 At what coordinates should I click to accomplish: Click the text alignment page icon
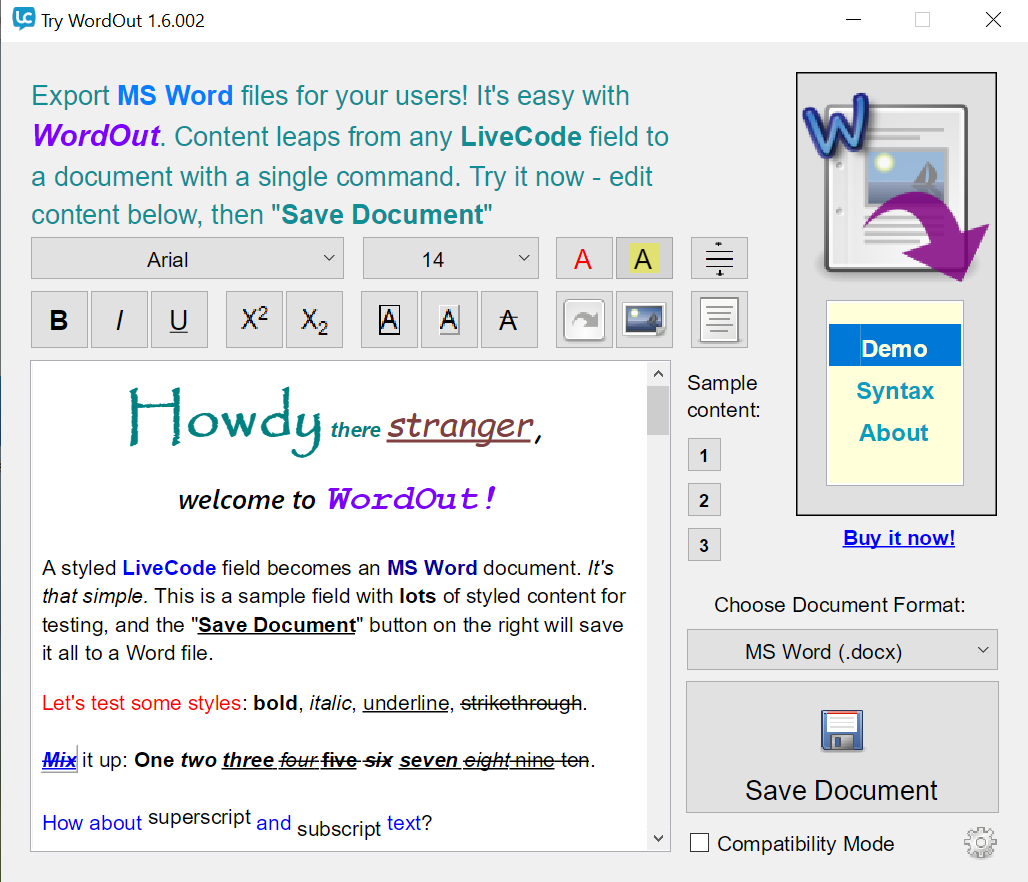[x=719, y=320]
